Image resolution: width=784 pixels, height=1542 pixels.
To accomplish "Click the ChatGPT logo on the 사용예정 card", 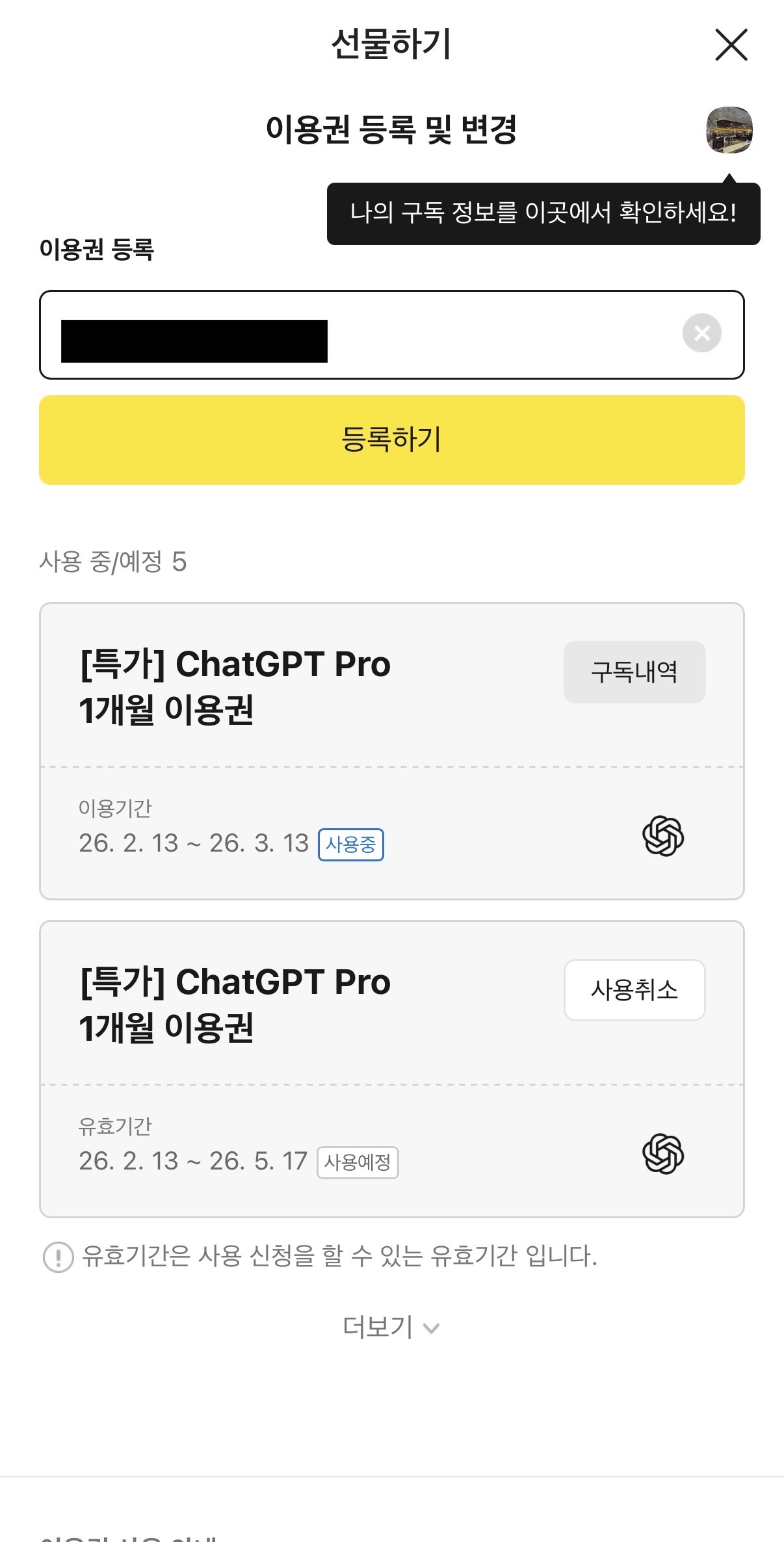I will pos(663,1154).
